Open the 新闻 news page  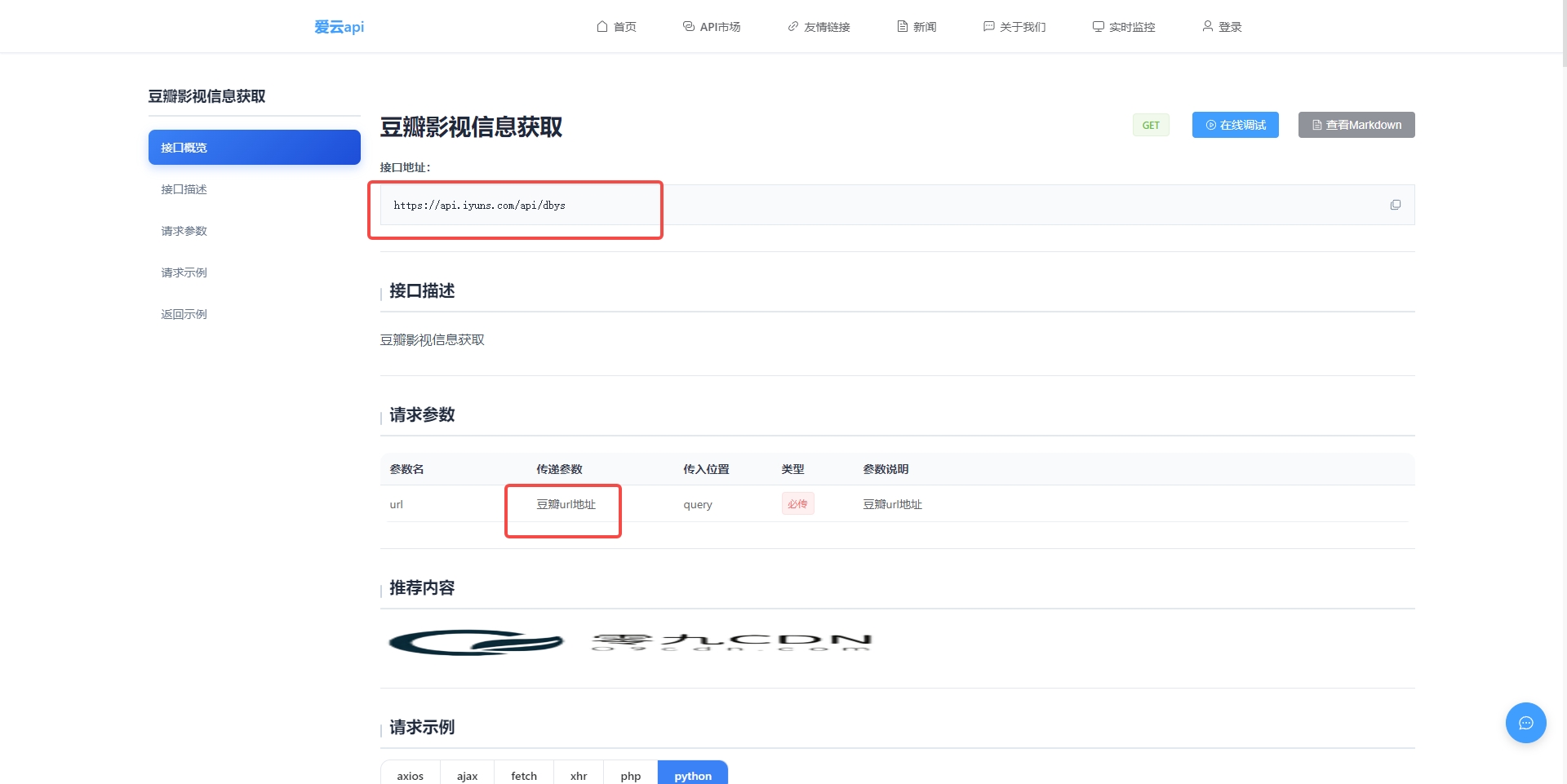click(x=917, y=27)
